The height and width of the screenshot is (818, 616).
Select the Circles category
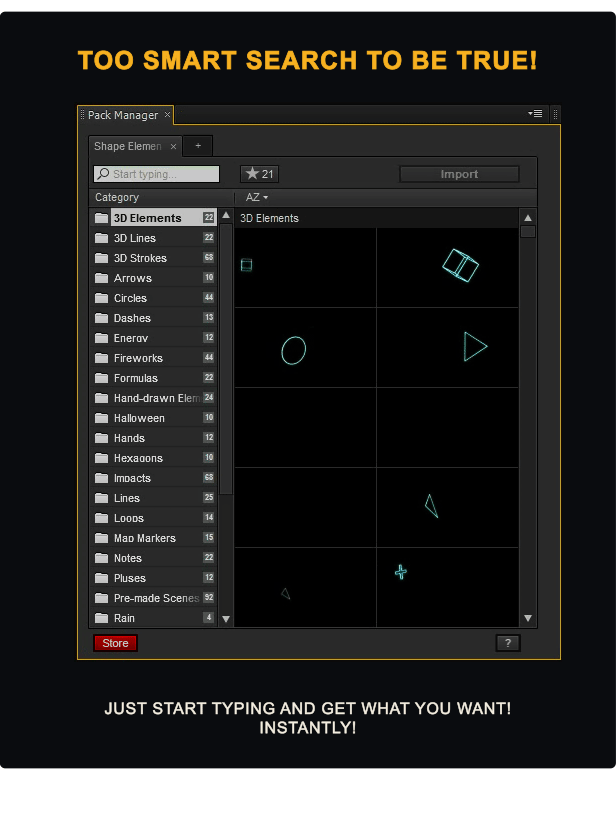tap(155, 298)
